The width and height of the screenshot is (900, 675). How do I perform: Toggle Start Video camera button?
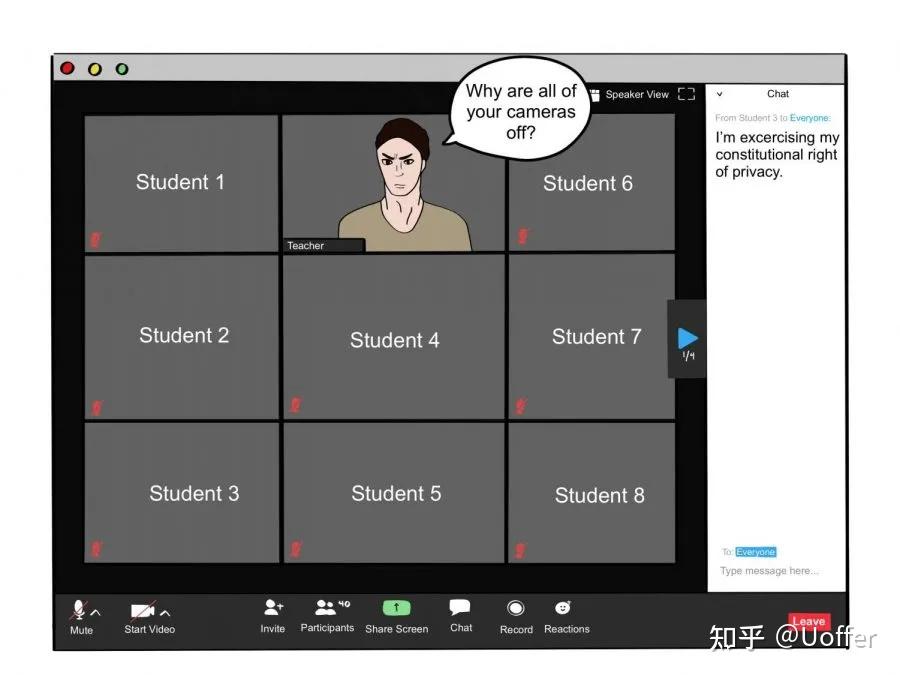pyautogui.click(x=143, y=611)
